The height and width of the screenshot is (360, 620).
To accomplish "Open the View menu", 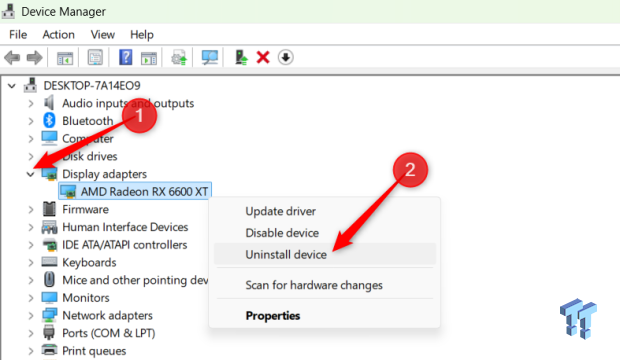I will point(102,35).
